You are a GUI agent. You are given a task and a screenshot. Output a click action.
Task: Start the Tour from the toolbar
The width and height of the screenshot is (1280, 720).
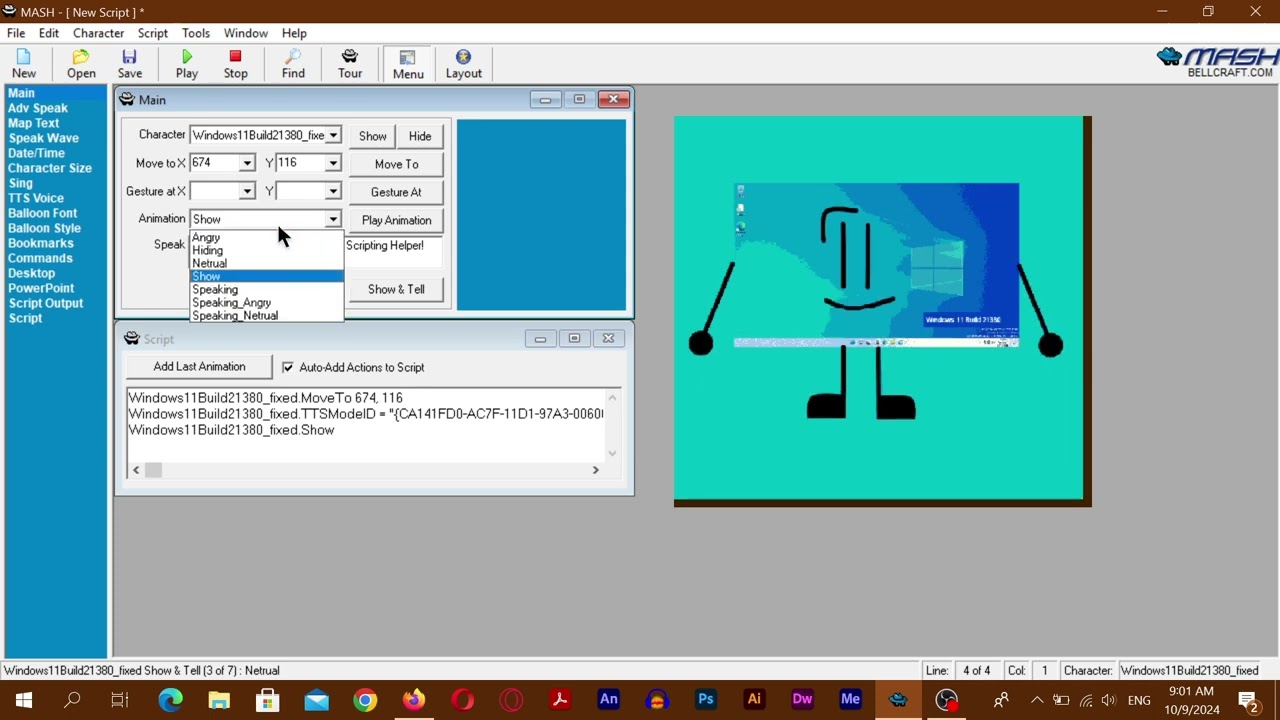pyautogui.click(x=350, y=64)
